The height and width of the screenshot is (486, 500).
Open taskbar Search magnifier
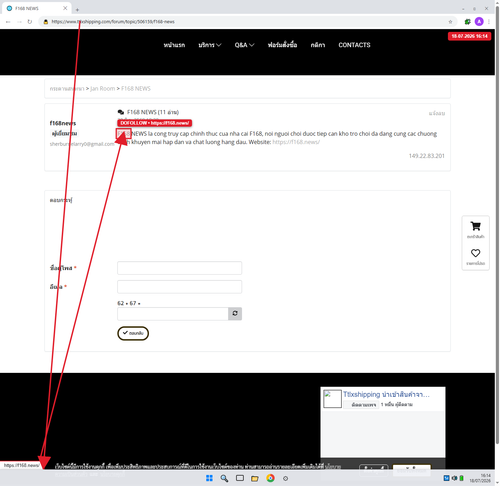coord(224,478)
